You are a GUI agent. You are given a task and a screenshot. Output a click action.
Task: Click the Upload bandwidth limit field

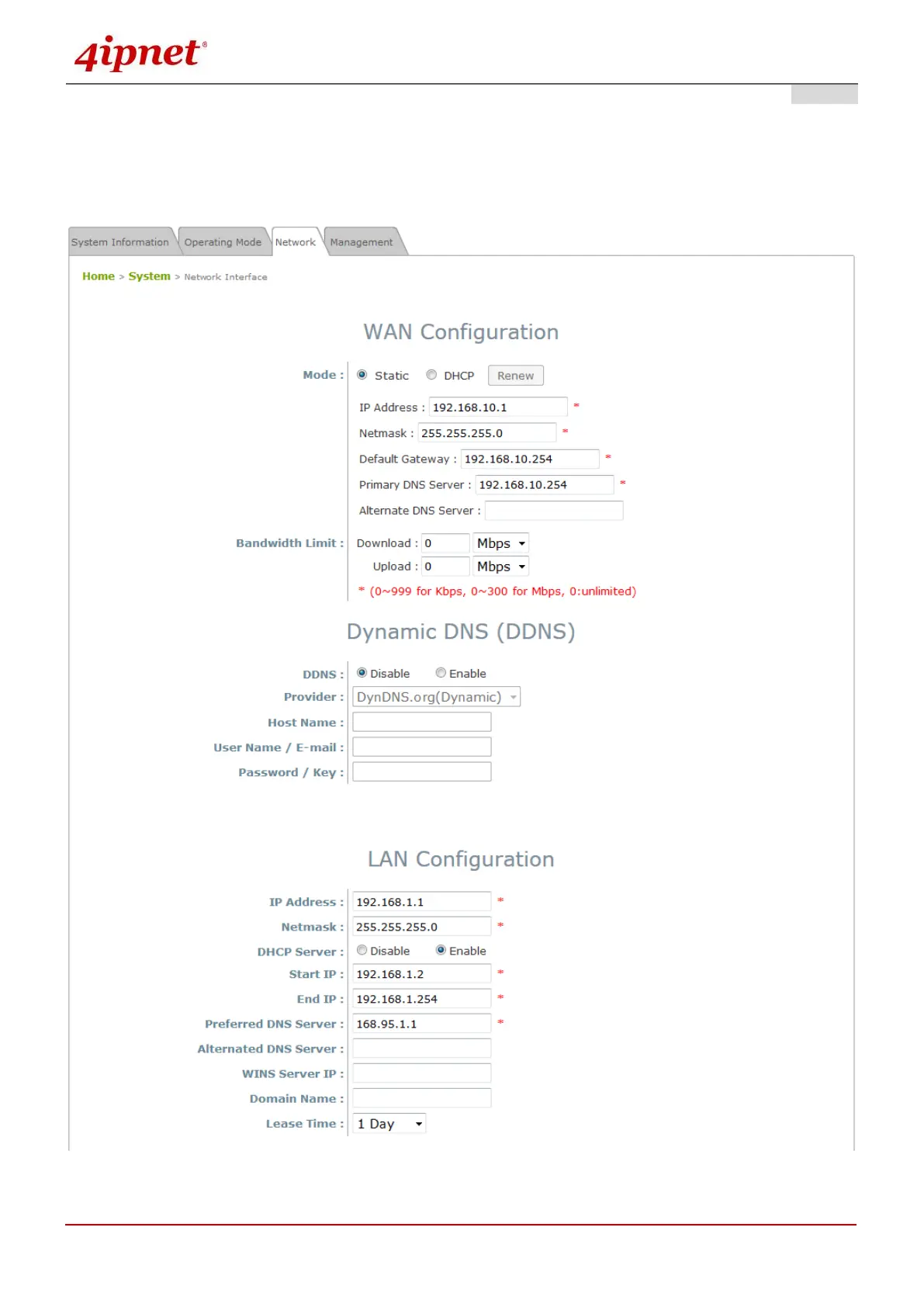[x=445, y=567]
